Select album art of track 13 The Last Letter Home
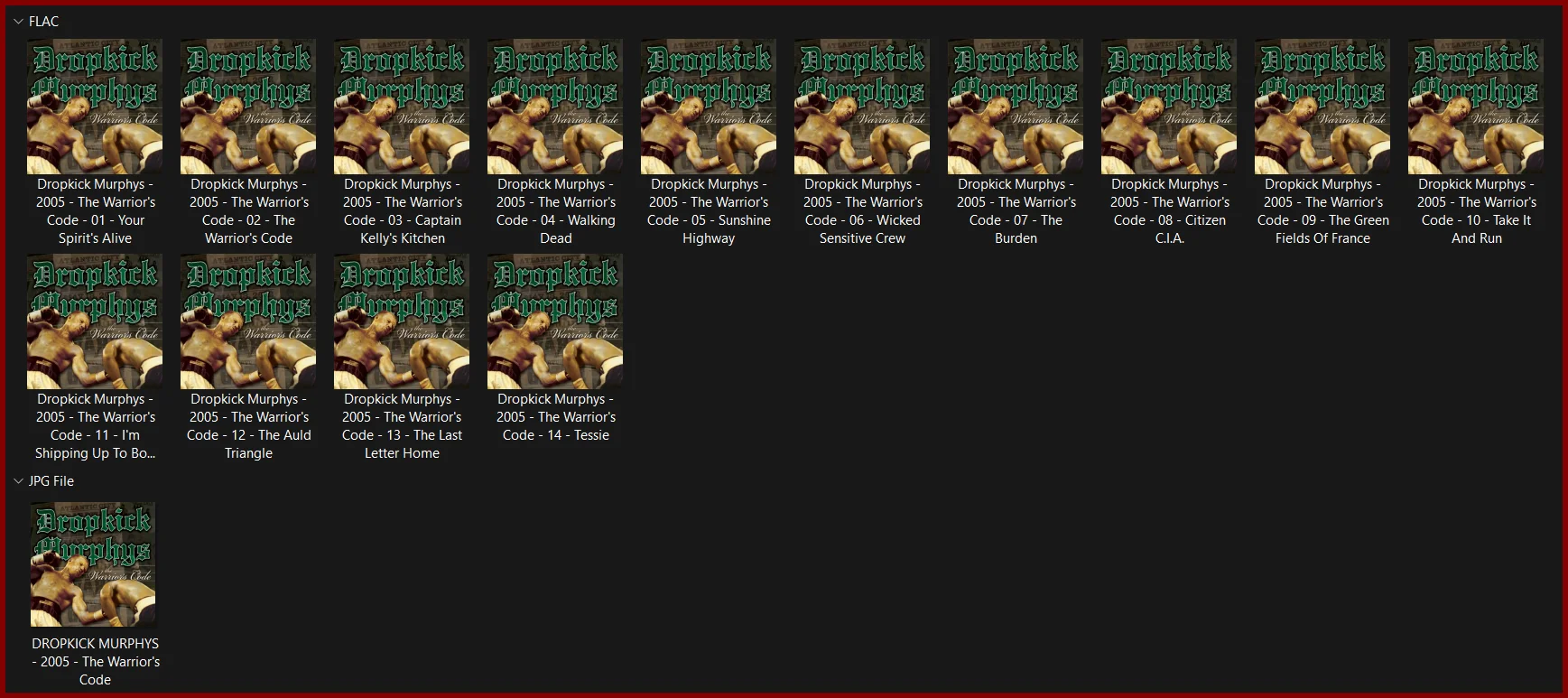This screenshot has height=698, width=1568. [x=402, y=321]
